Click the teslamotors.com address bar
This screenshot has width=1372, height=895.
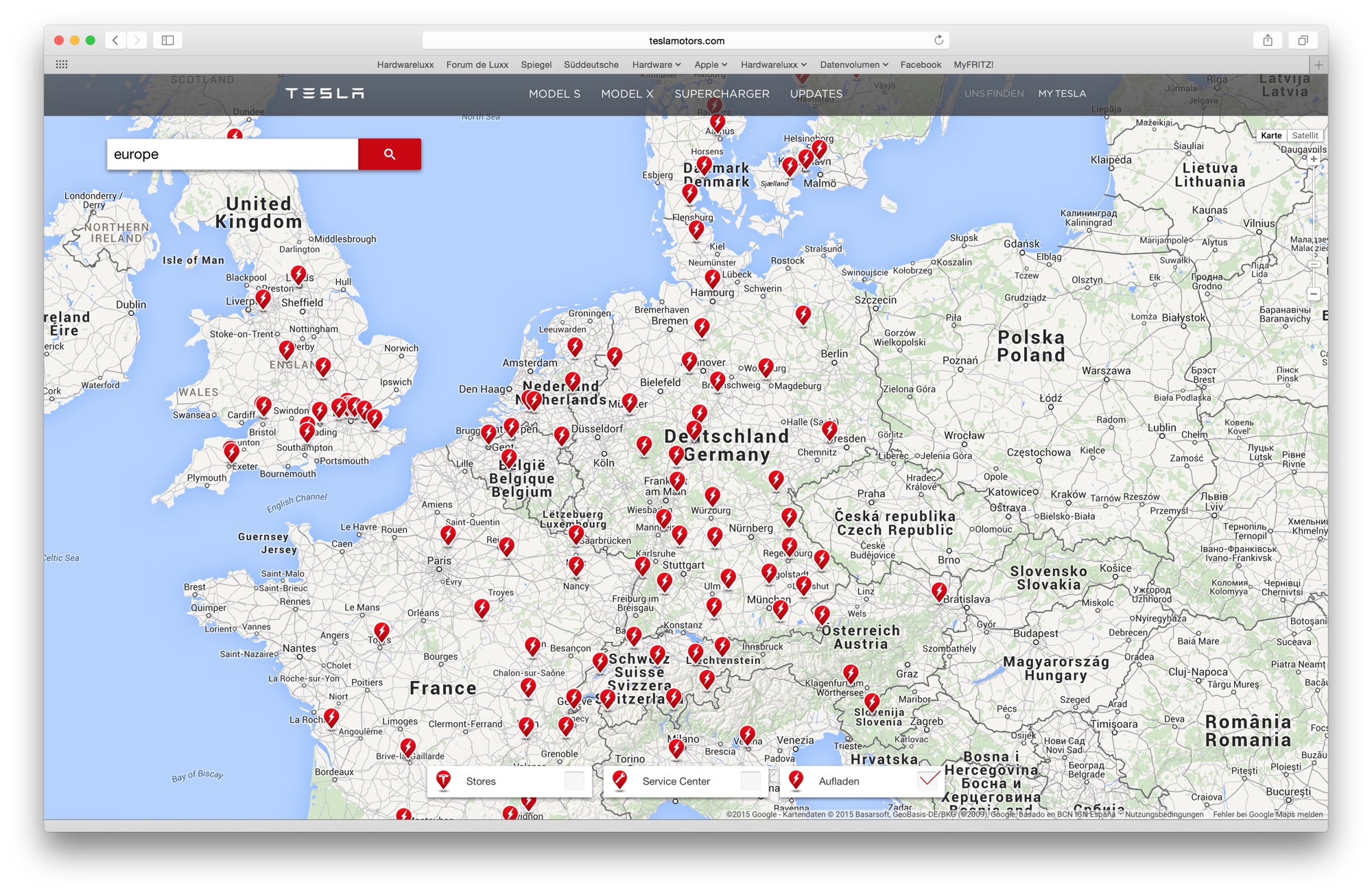687,40
